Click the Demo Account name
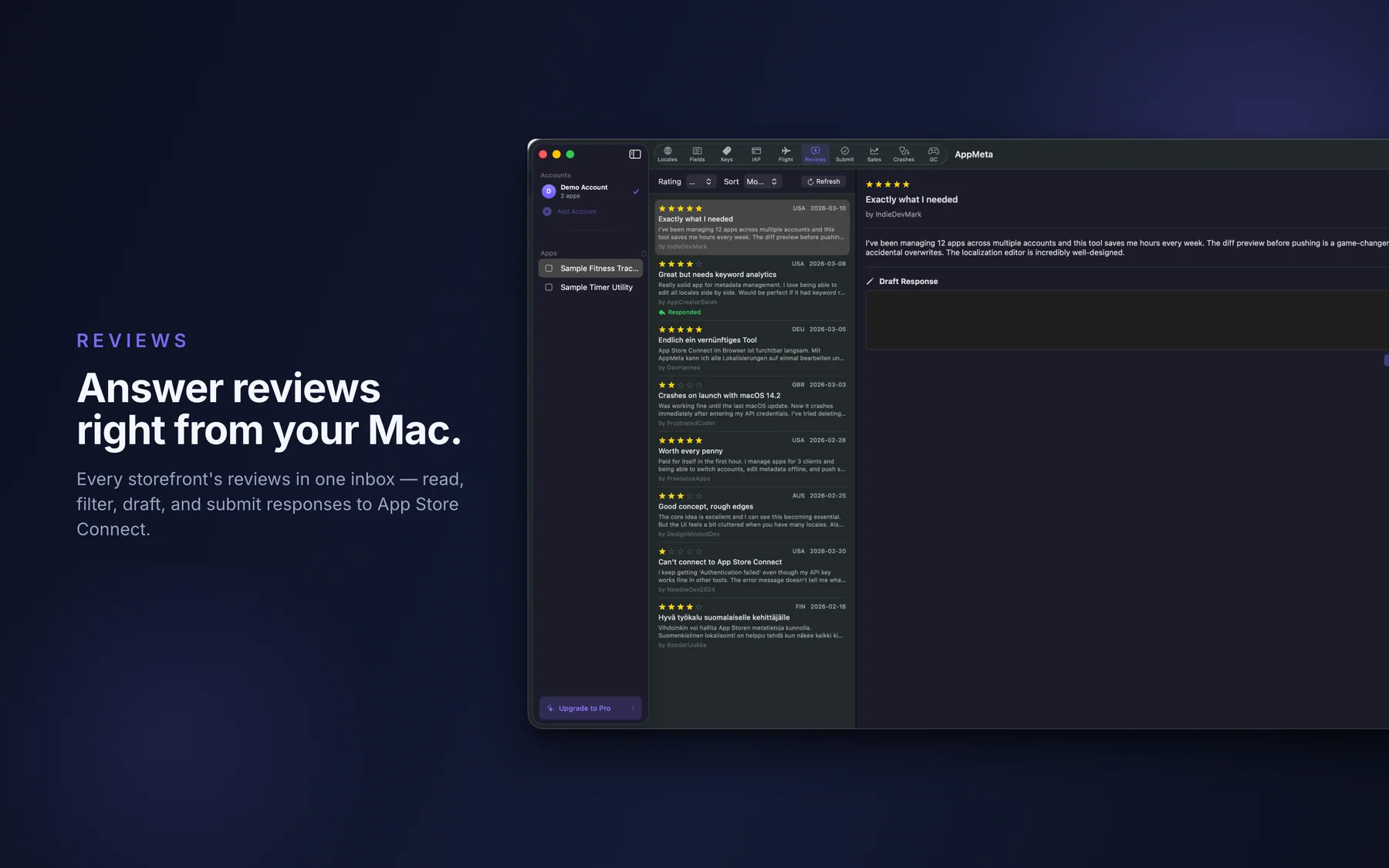The width and height of the screenshot is (1389, 868). [x=584, y=187]
